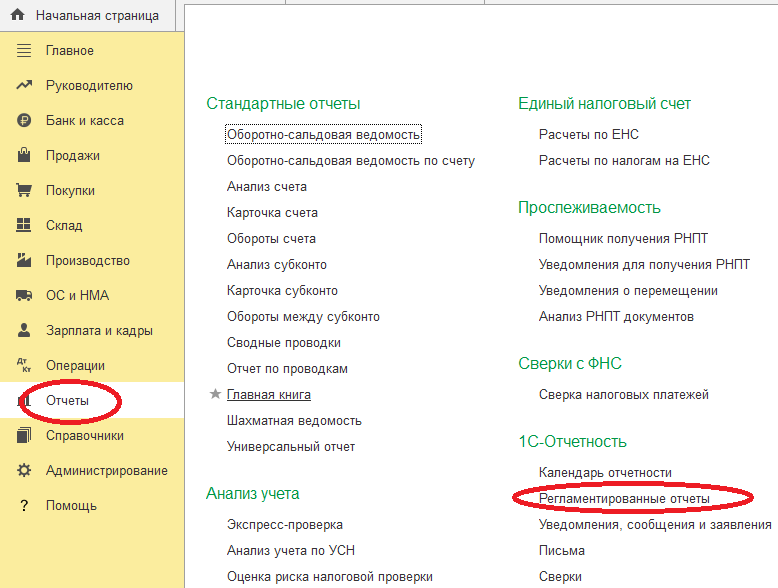Image resolution: width=778 pixels, height=588 pixels.
Task: Toggle the favorite star beside Главная книга
Action: pyautogui.click(x=215, y=394)
